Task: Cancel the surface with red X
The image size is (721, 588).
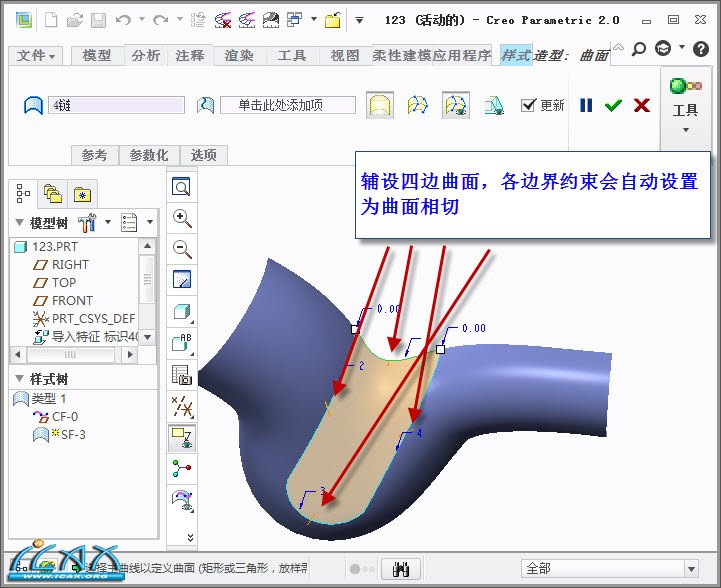Action: (x=642, y=105)
